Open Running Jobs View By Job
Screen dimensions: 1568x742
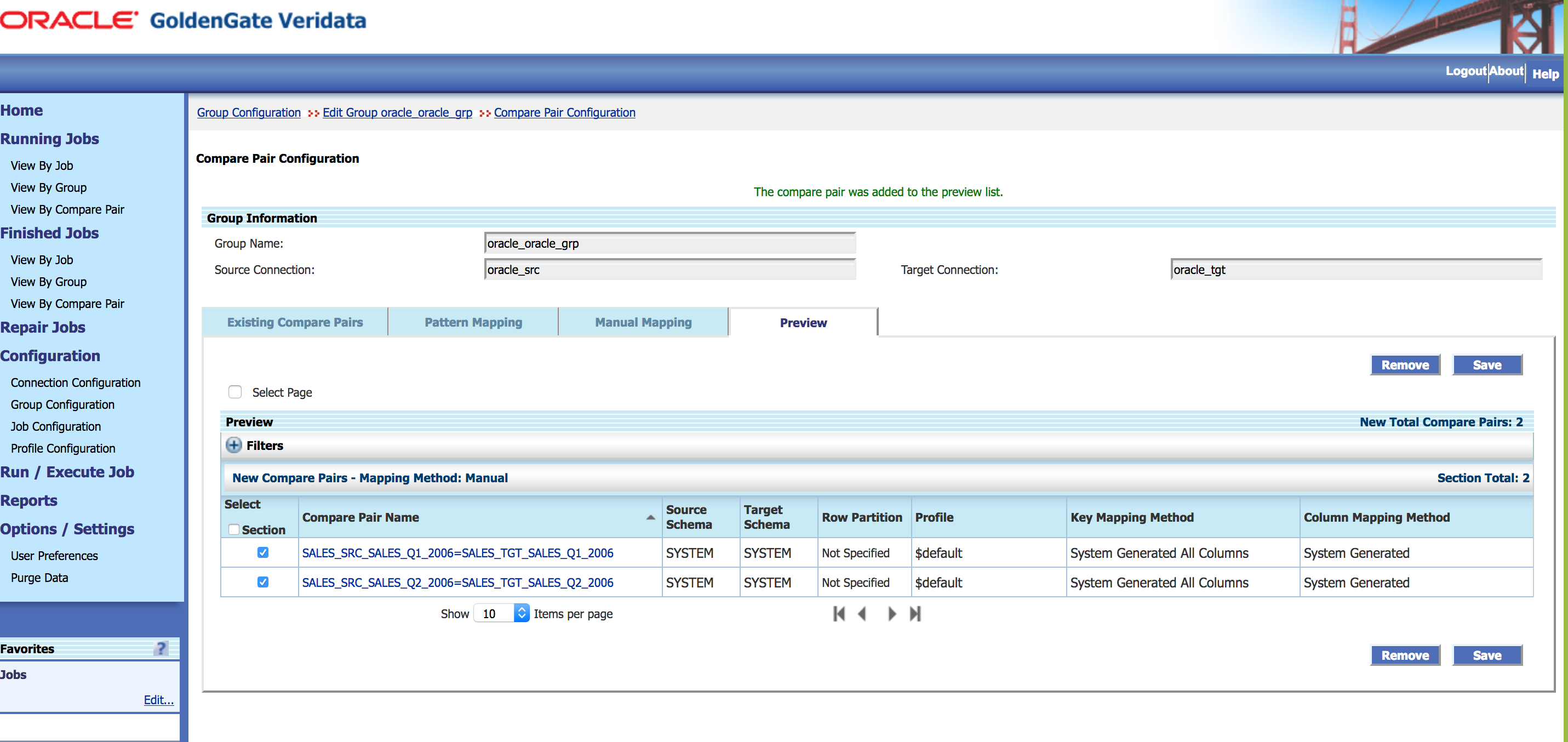(42, 165)
